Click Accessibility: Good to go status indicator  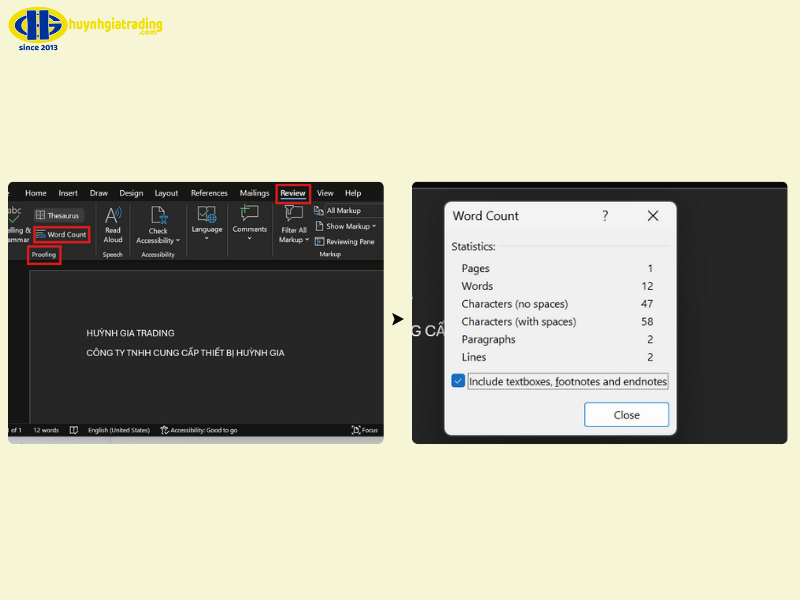[199, 430]
